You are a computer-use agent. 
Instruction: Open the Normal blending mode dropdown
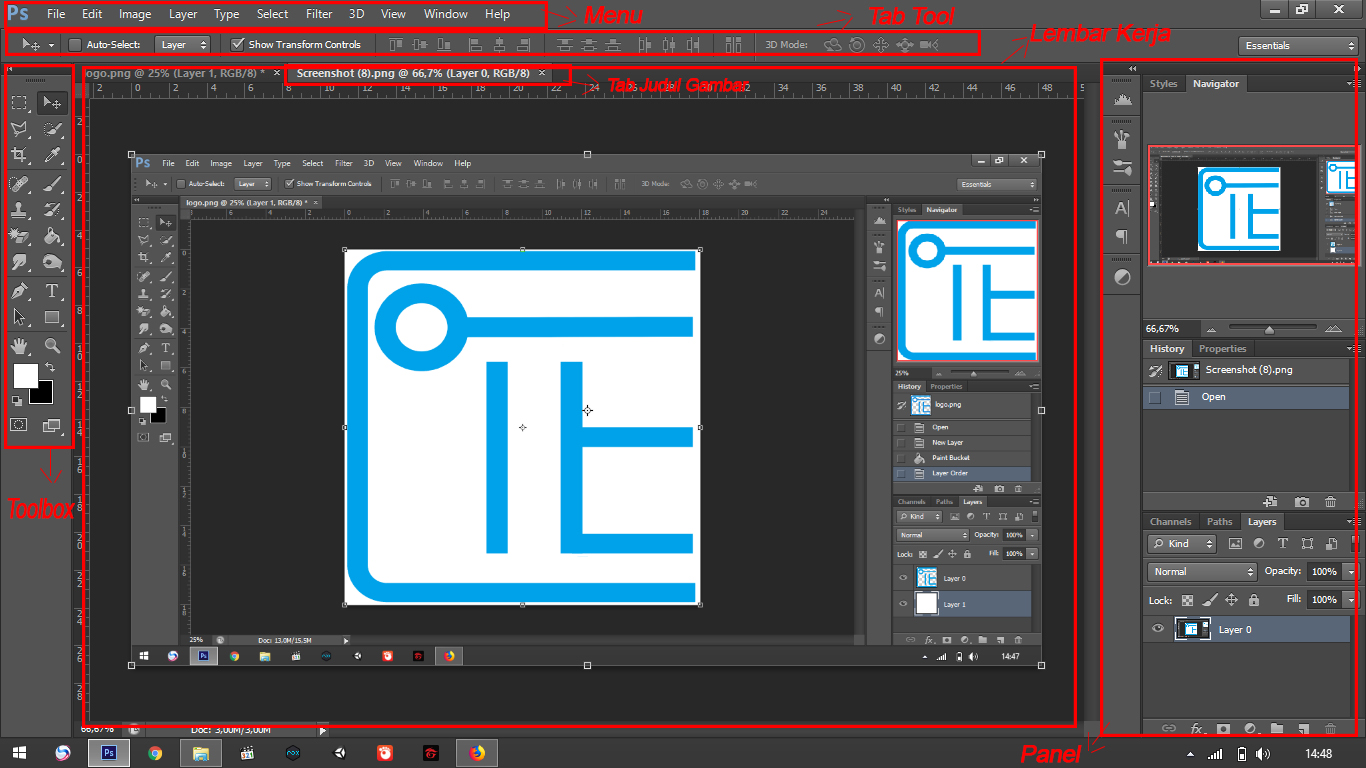1201,572
